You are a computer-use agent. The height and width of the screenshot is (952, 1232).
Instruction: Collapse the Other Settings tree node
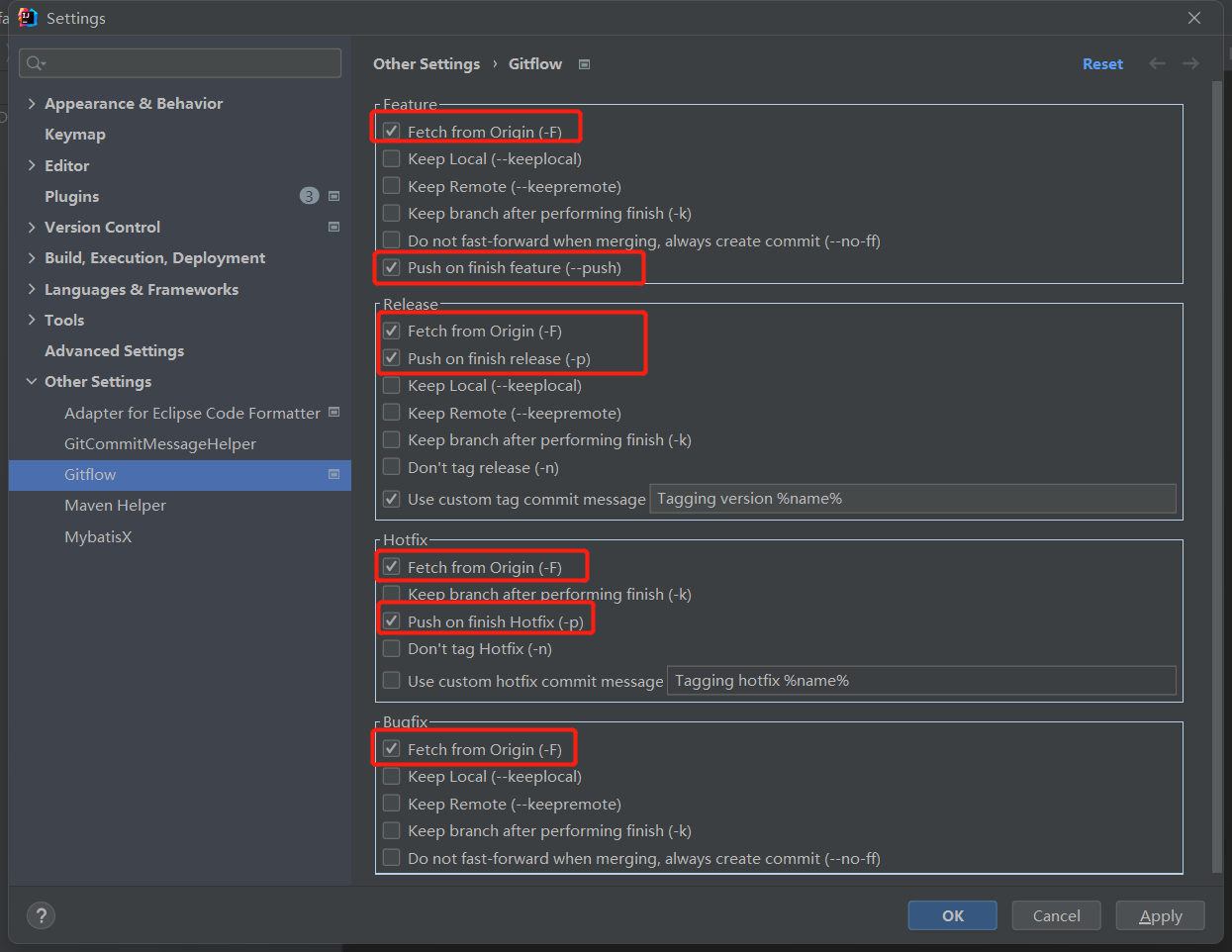(x=32, y=382)
